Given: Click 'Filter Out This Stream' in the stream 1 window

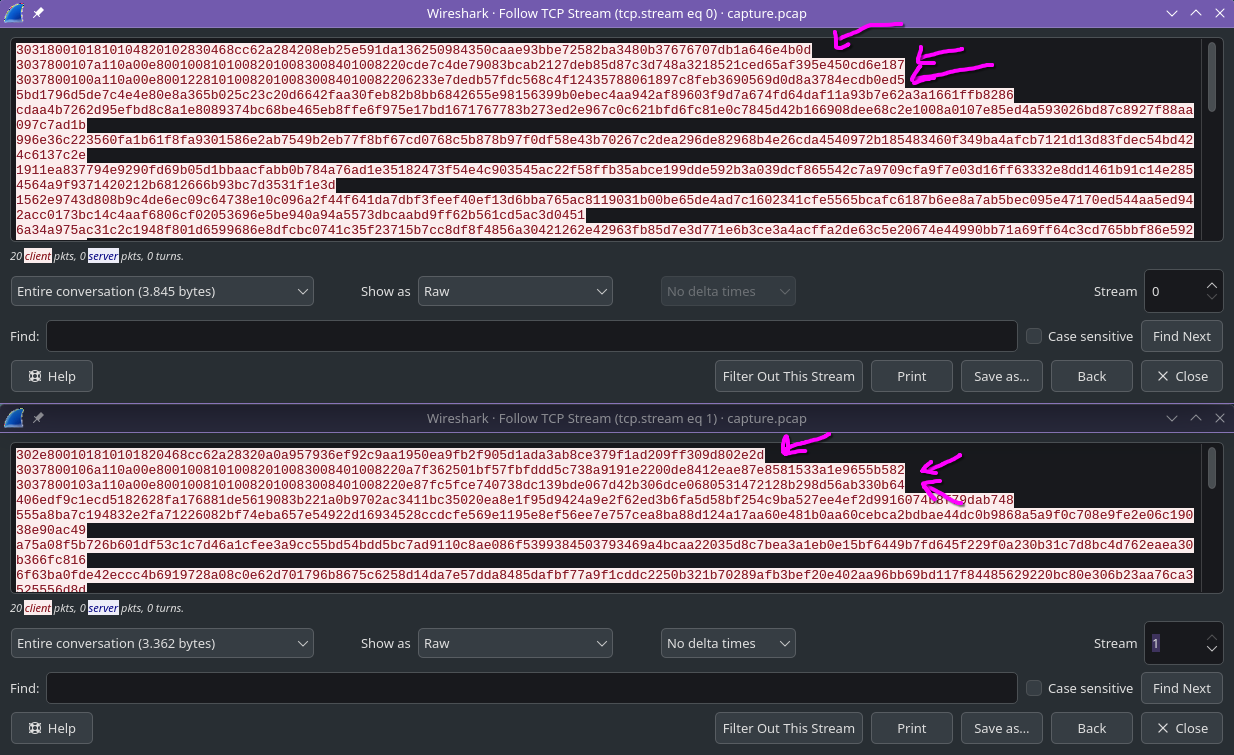Looking at the screenshot, I should point(789,728).
